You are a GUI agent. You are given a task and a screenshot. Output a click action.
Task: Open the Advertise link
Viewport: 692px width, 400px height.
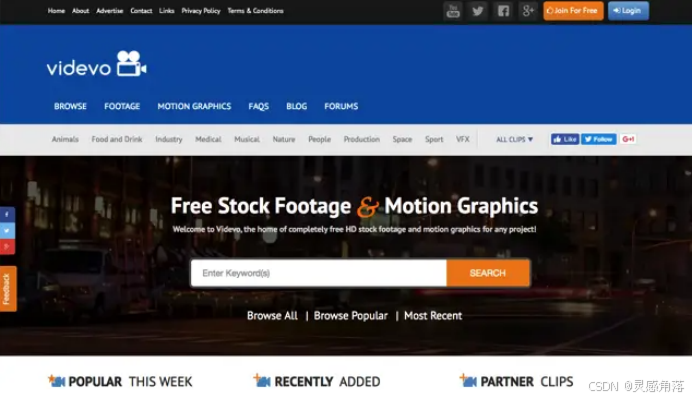(109, 11)
